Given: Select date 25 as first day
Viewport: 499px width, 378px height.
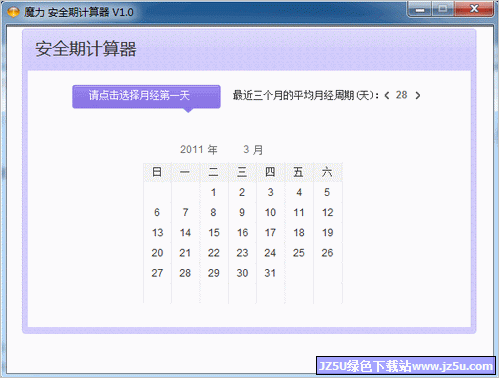Looking at the screenshot, I should 299,253.
